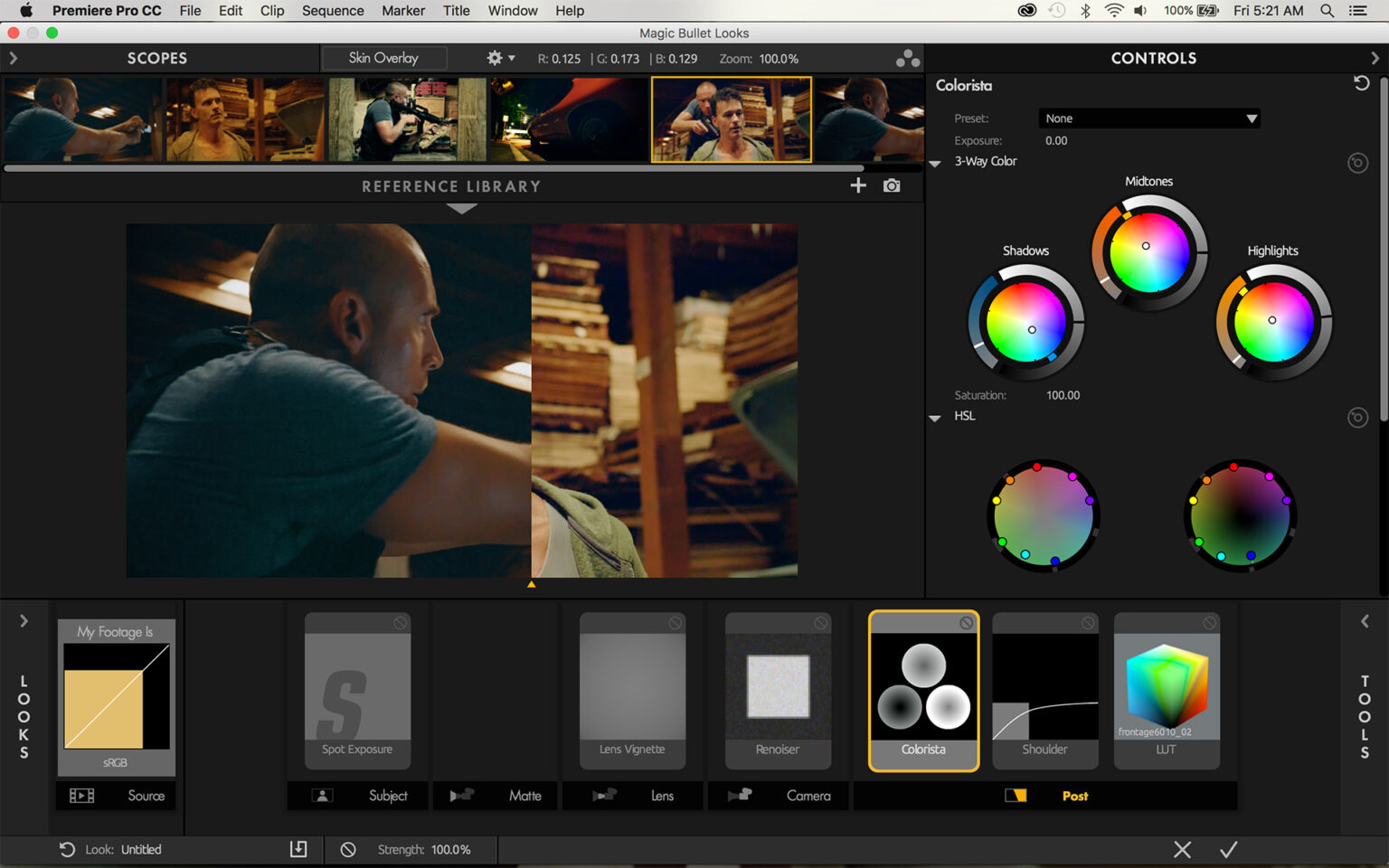
Task: Click the Source filmstrip icon
Action: pos(82,796)
